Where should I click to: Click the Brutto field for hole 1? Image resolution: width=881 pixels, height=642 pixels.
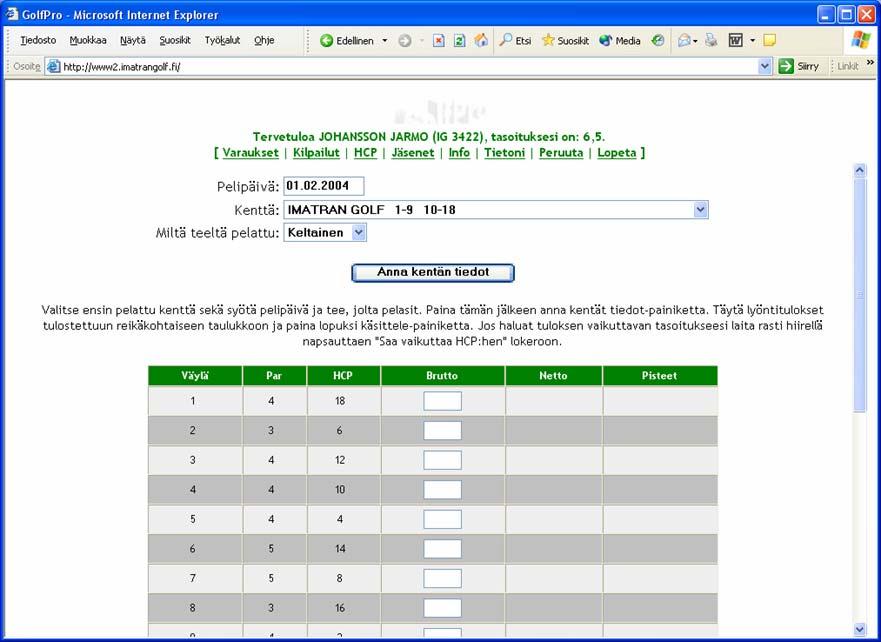tap(442, 401)
